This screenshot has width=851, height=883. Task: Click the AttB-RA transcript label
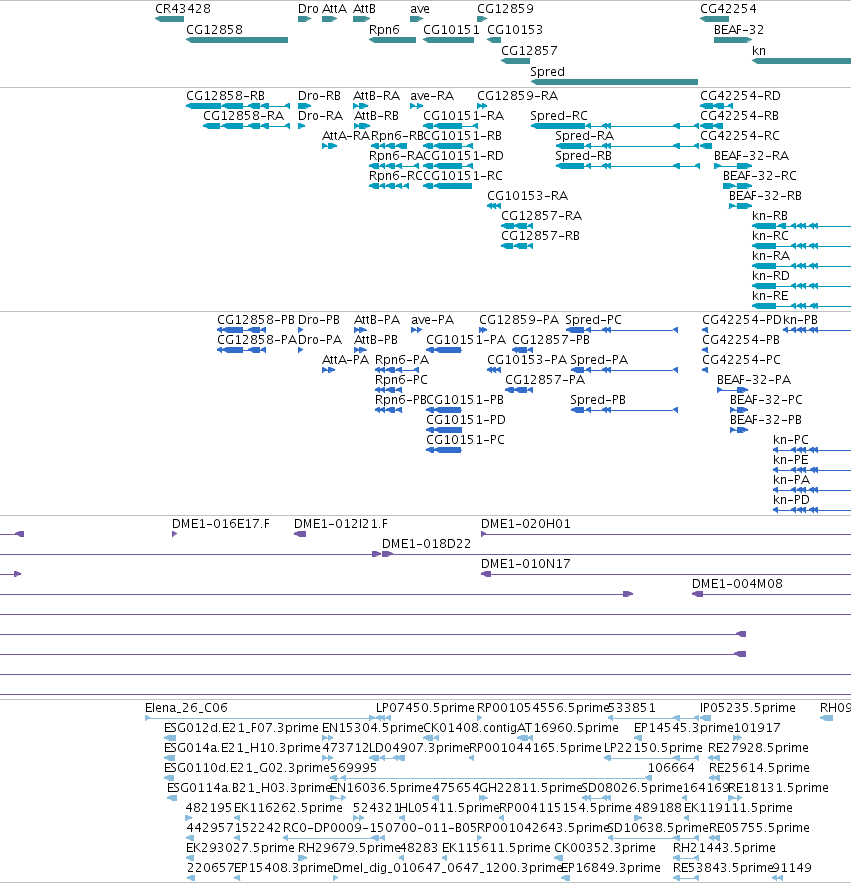(x=376, y=96)
